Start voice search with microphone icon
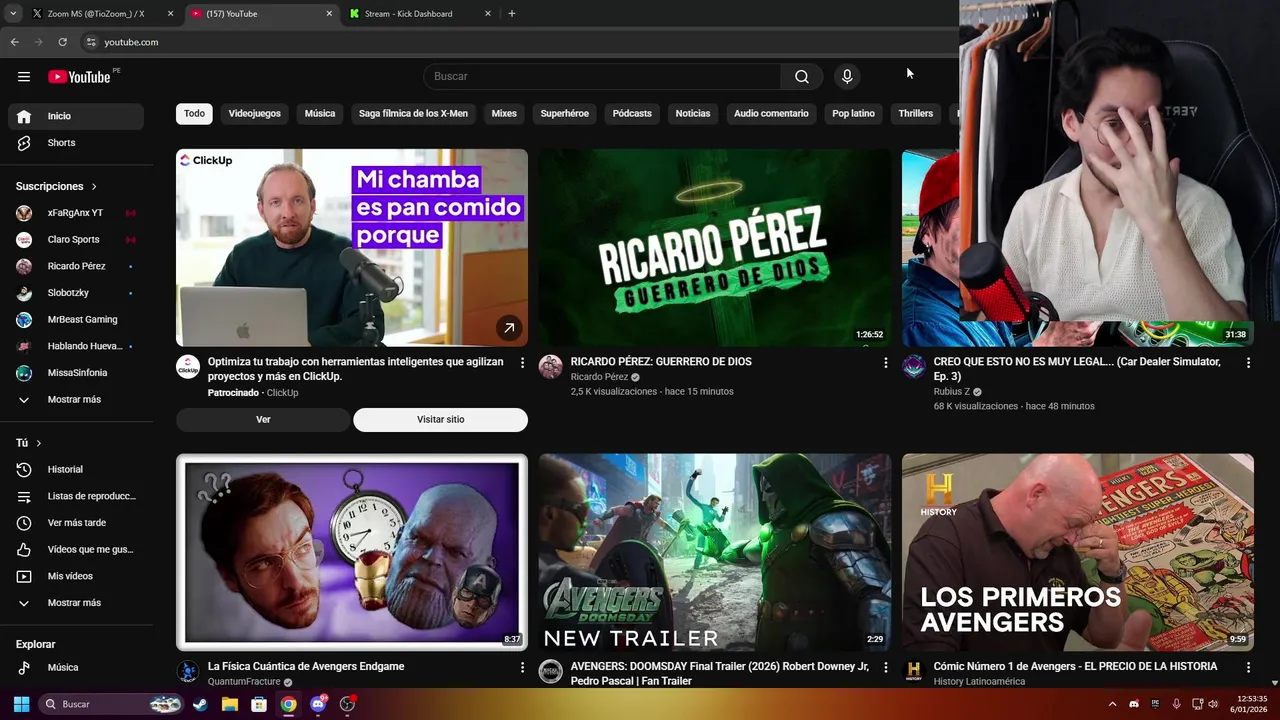 tap(847, 77)
